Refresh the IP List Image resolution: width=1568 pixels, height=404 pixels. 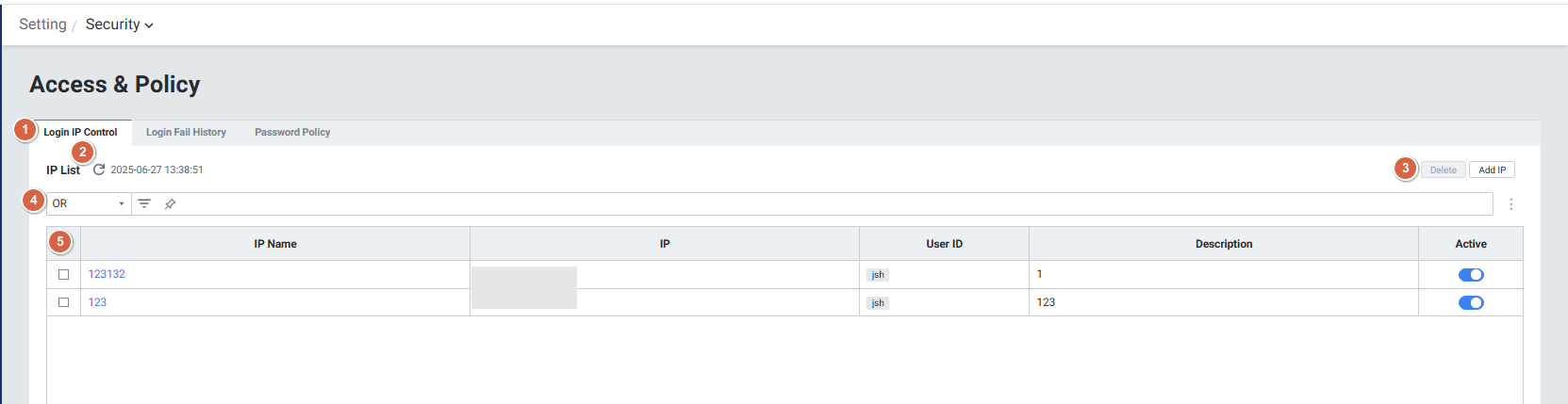tap(99, 170)
